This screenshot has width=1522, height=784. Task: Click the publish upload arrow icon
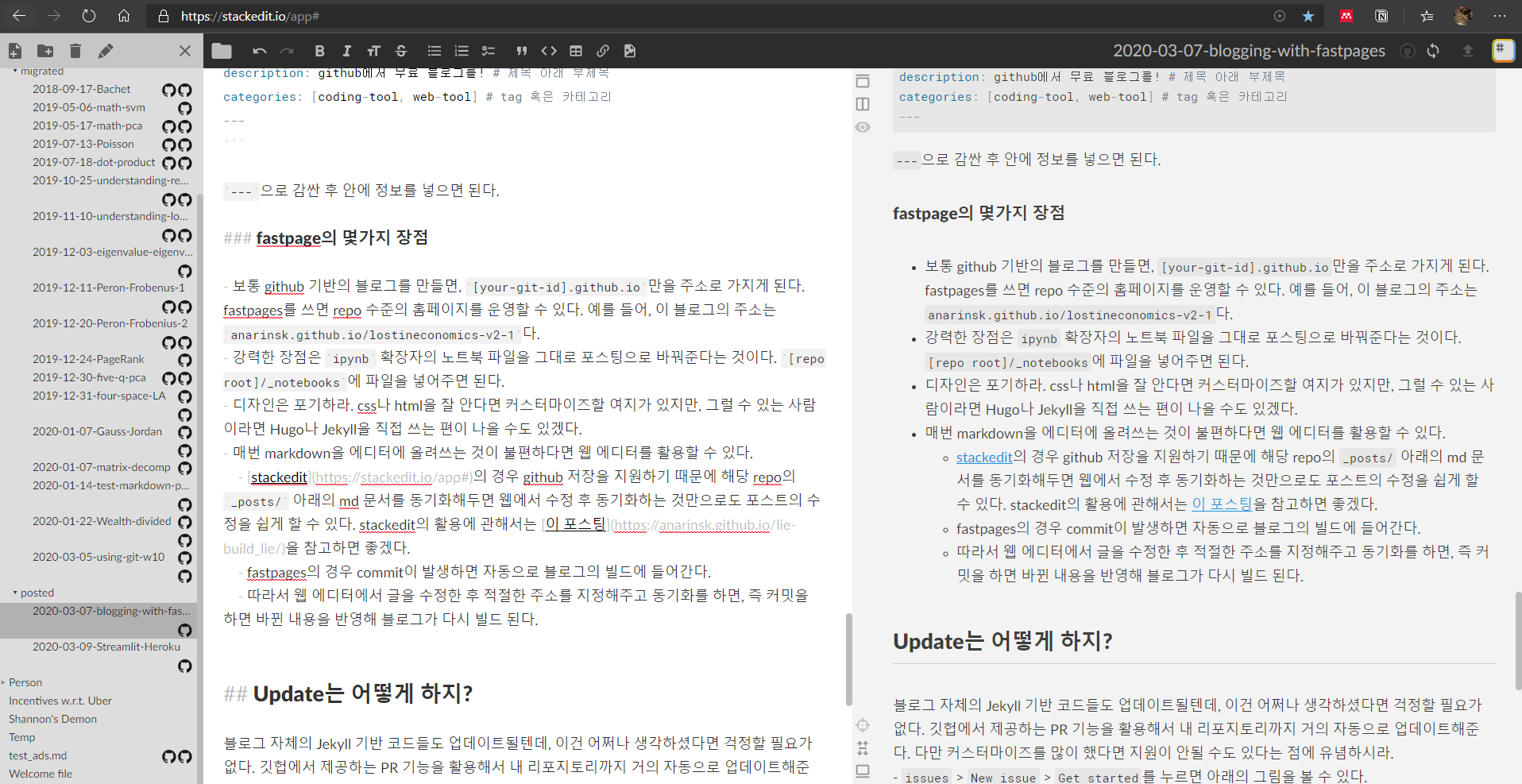1468,51
